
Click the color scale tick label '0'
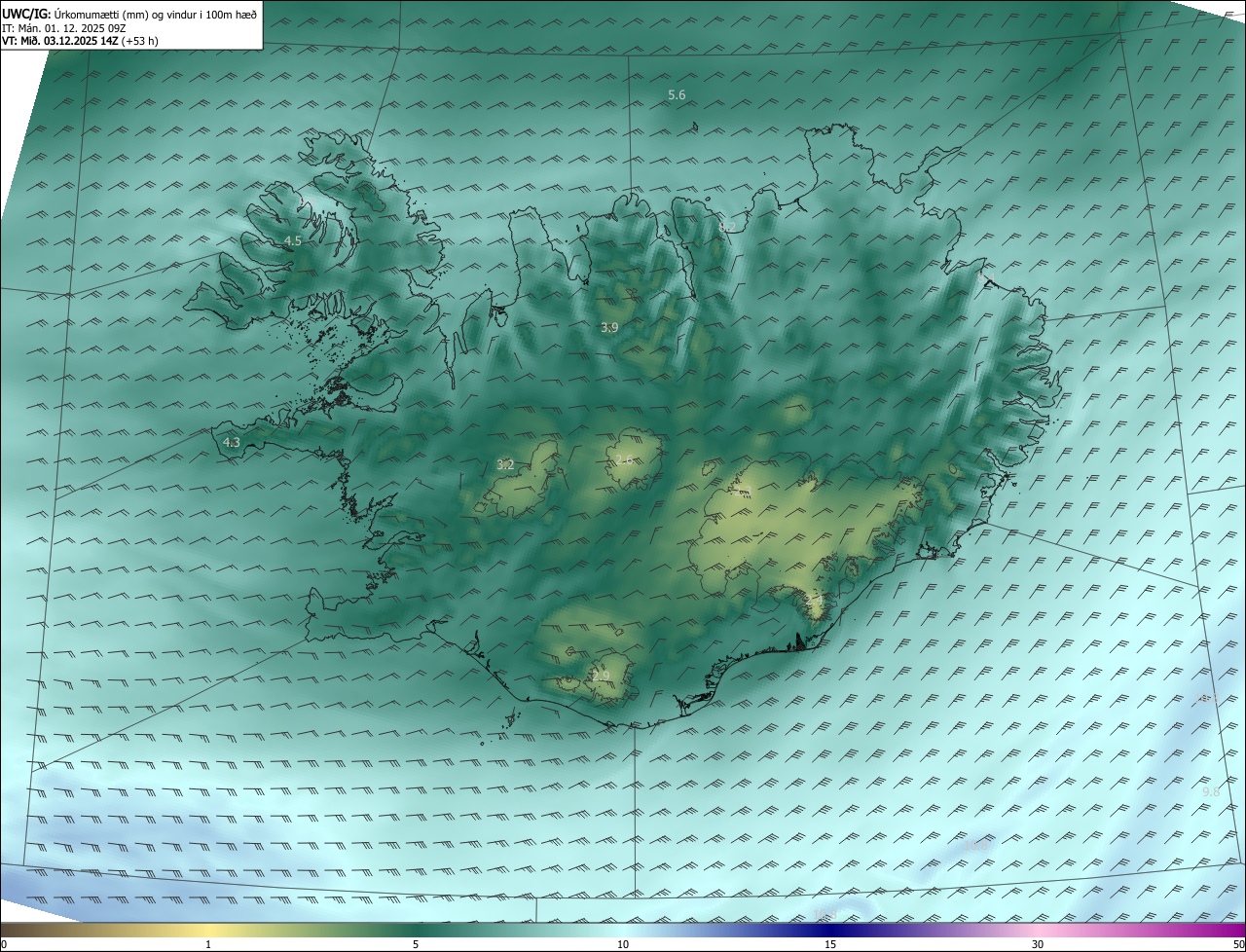coord(4,944)
